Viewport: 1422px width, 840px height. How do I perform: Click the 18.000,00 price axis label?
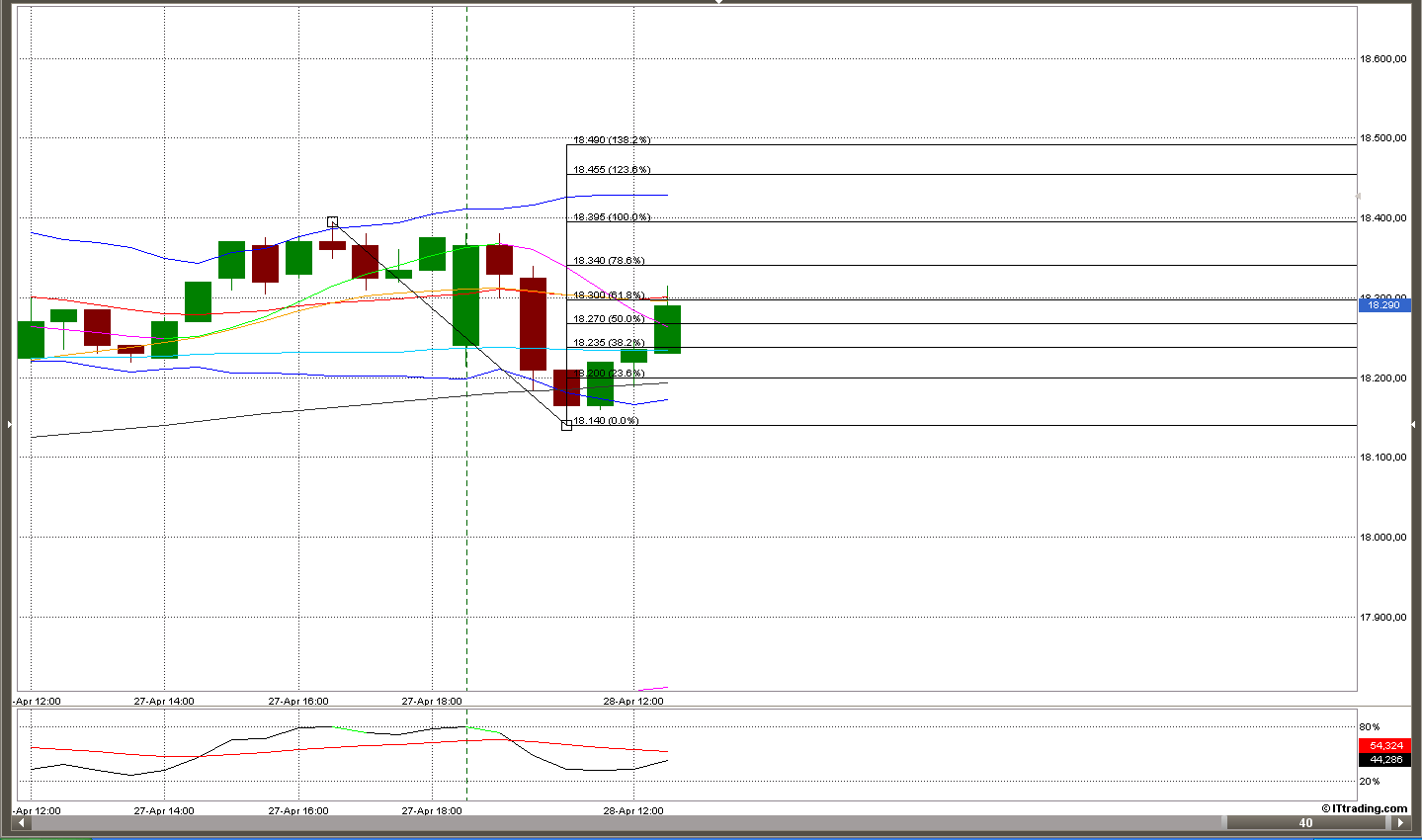tap(1383, 538)
